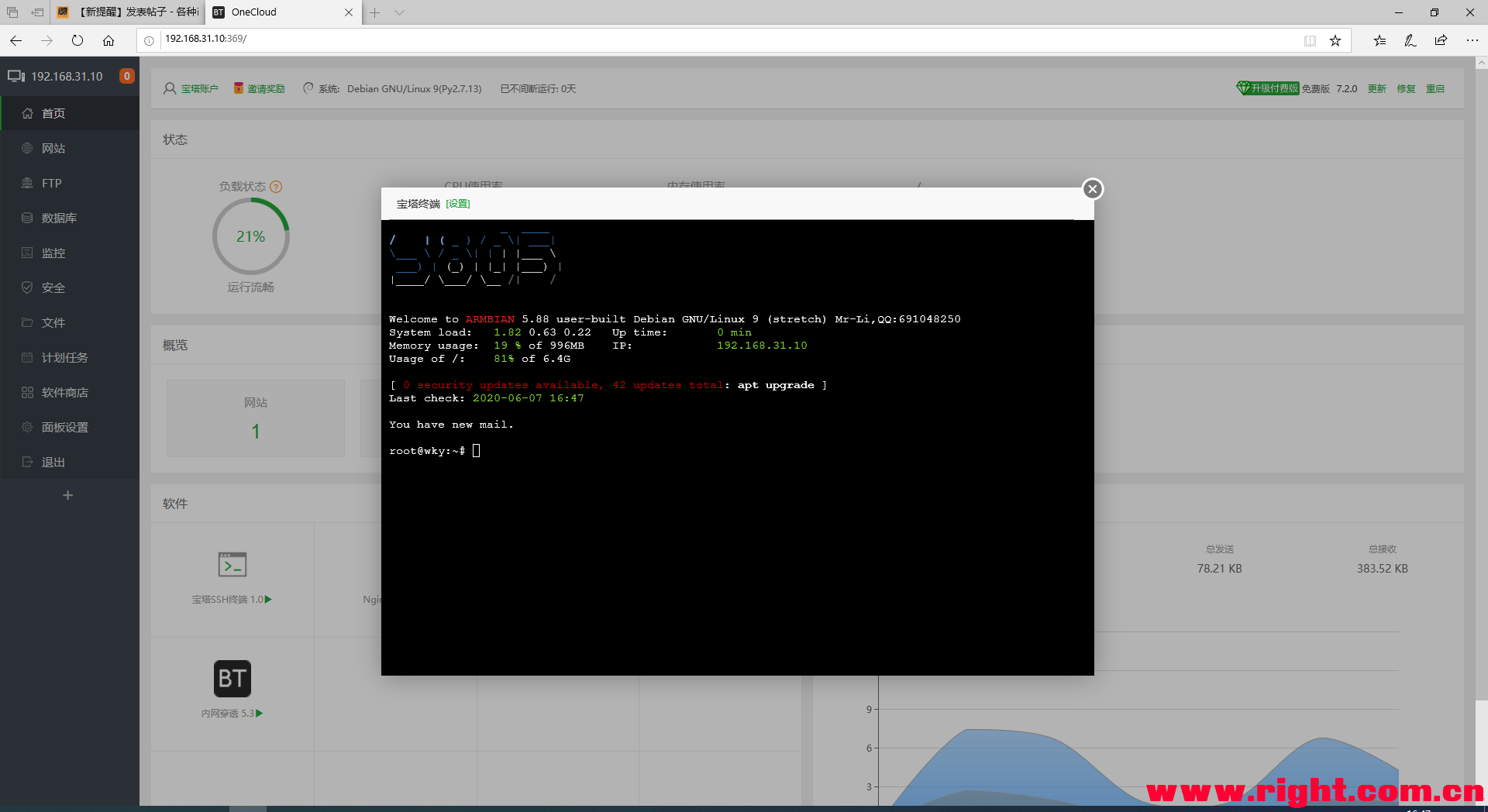The height and width of the screenshot is (812, 1488).
Task: Click the plus icon below sidebar menu
Action: click(67, 495)
